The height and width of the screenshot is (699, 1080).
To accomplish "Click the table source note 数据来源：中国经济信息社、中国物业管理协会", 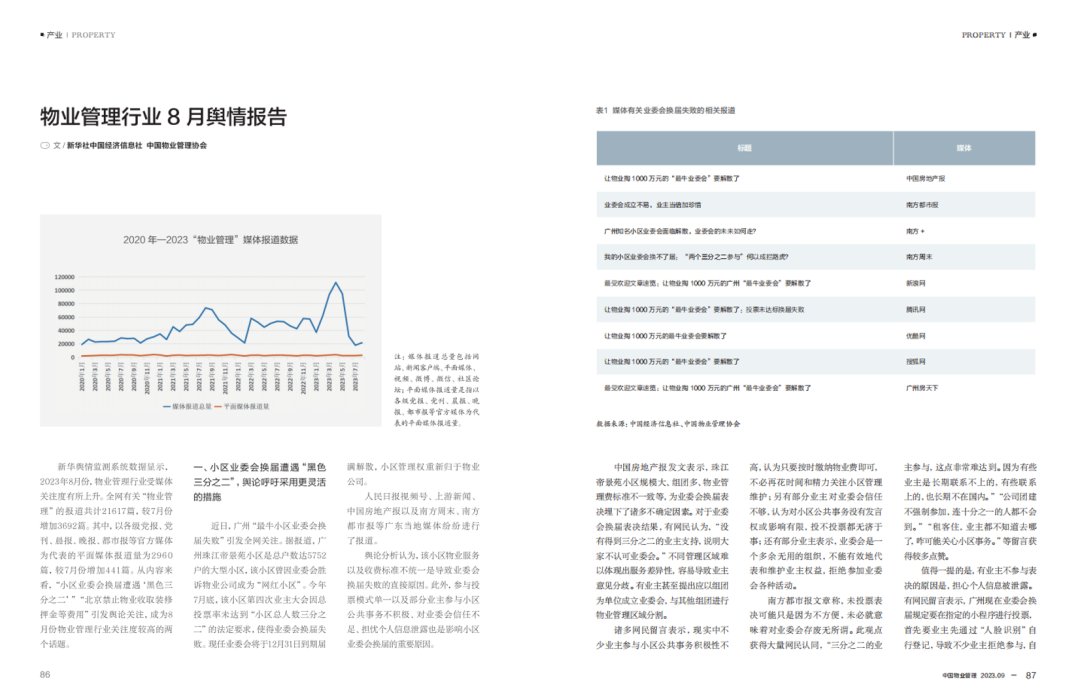I will click(668, 424).
